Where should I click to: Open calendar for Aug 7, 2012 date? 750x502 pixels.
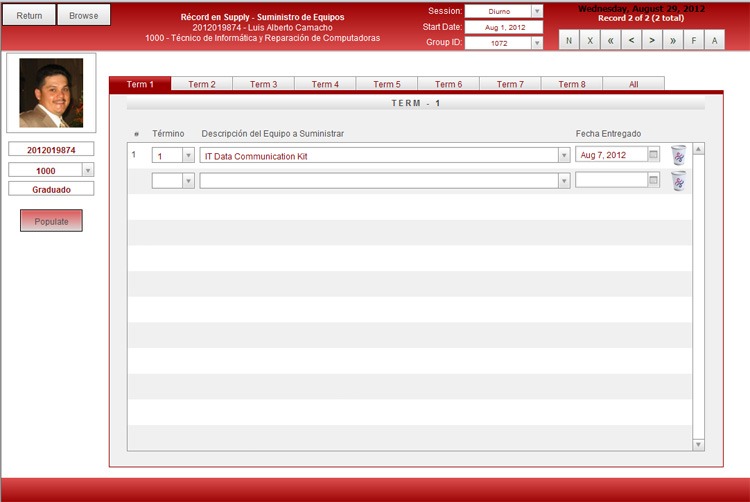(653, 154)
